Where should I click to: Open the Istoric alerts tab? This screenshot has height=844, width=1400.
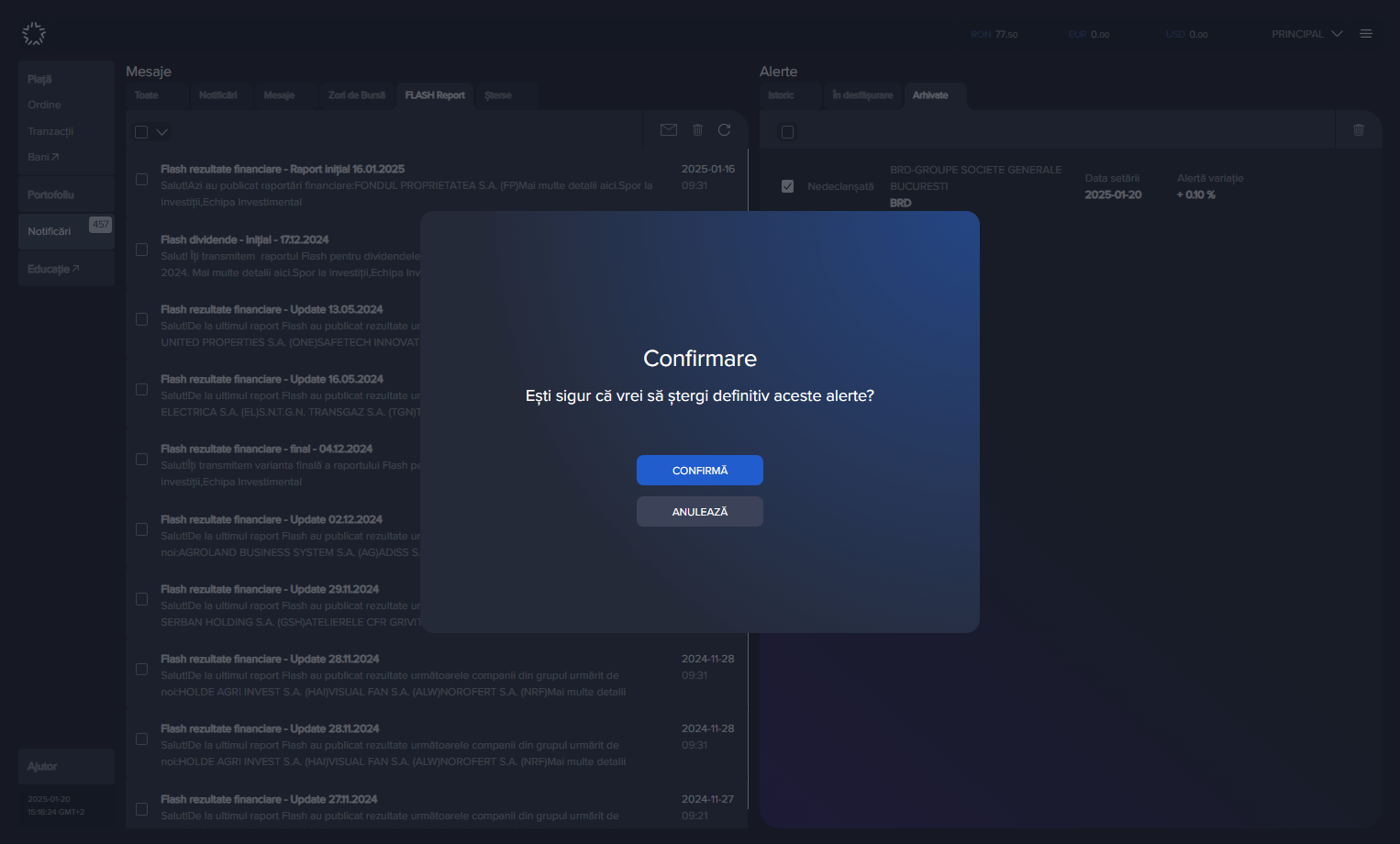[782, 95]
